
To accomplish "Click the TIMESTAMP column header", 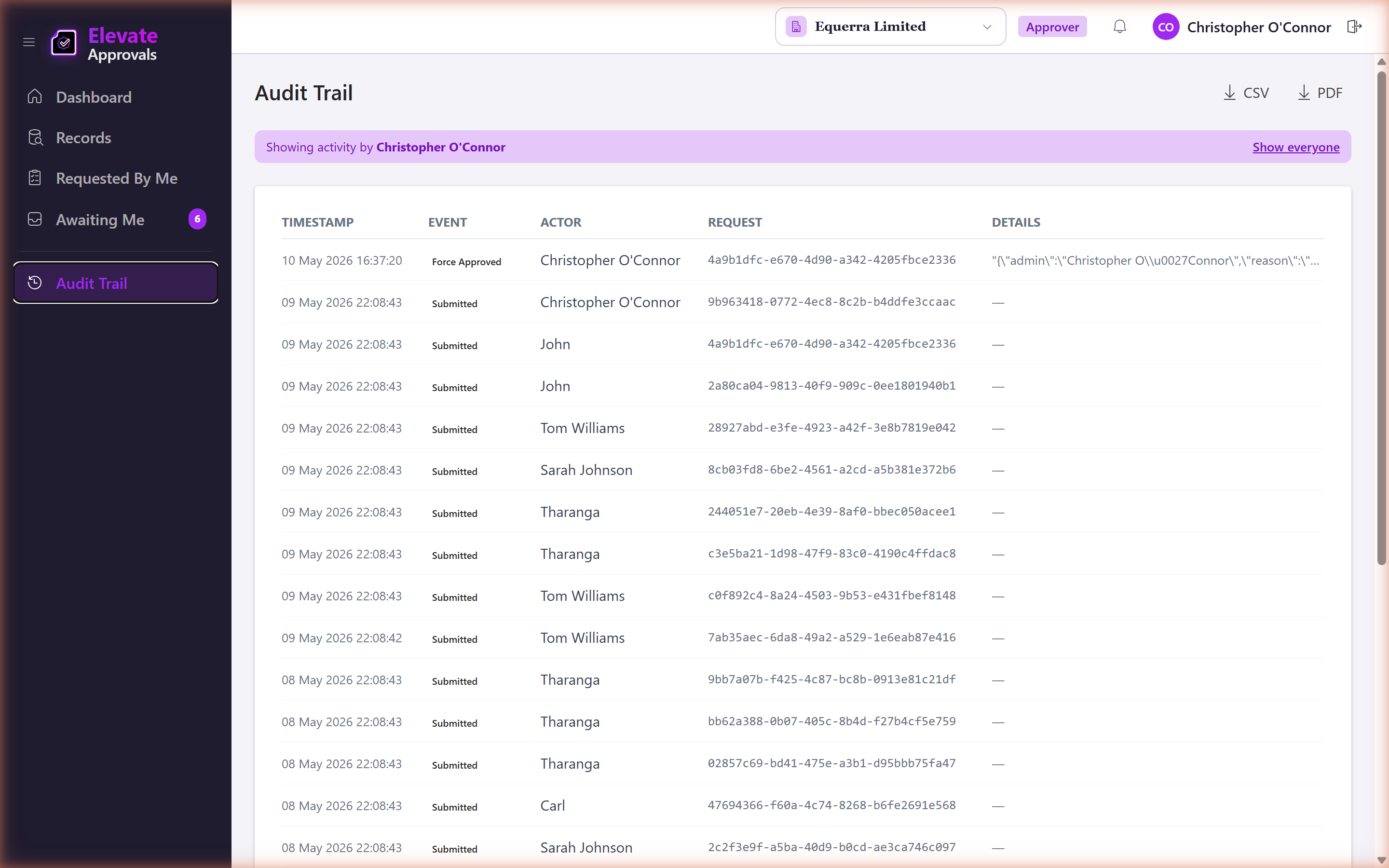I will tap(317, 222).
